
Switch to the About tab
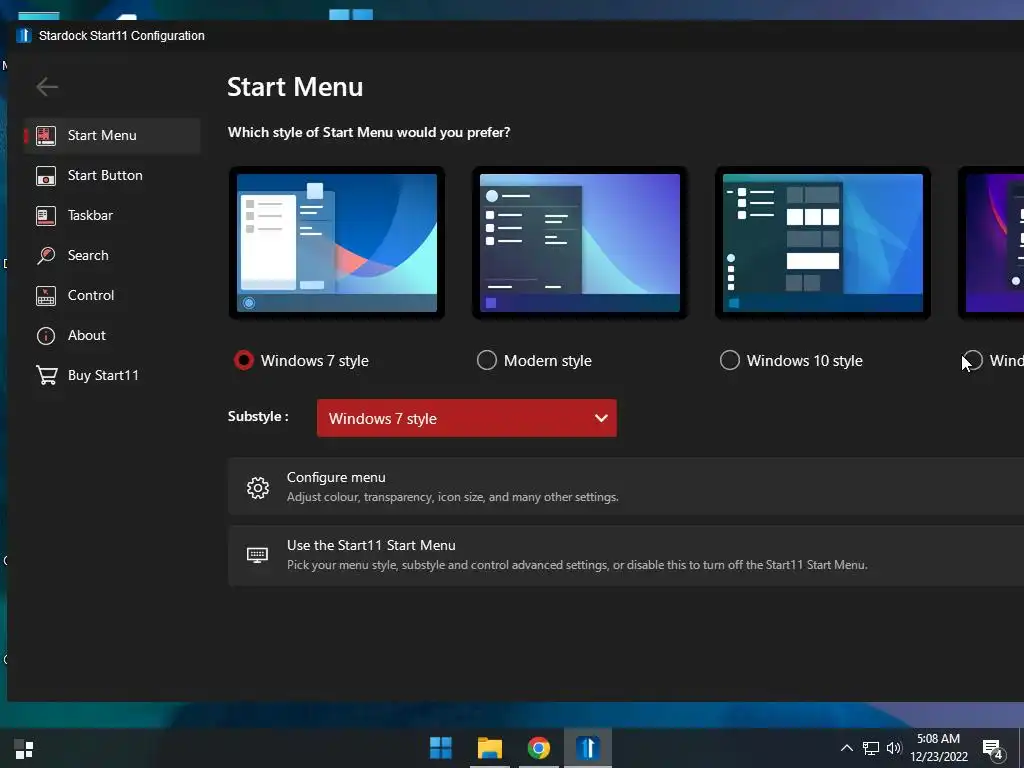(x=112, y=336)
